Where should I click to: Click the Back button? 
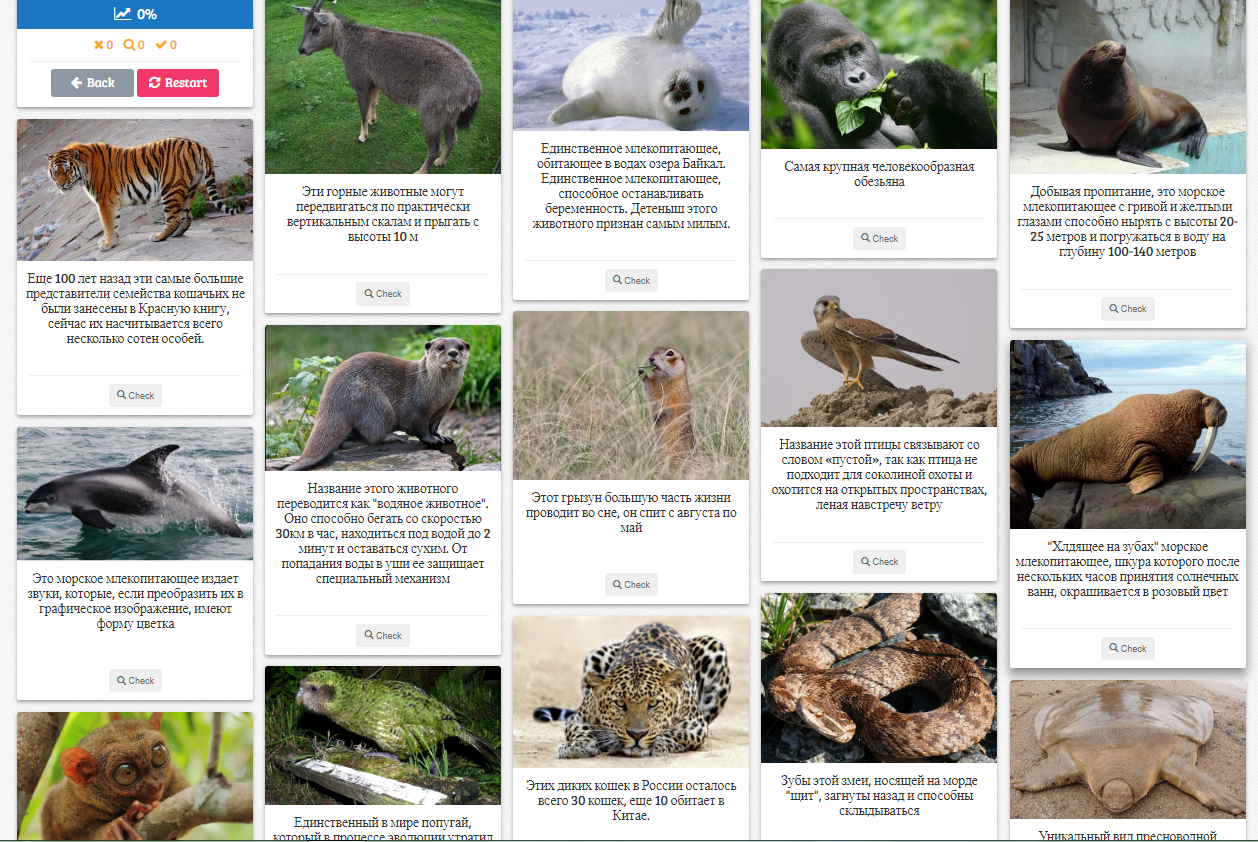pyautogui.click(x=92, y=83)
